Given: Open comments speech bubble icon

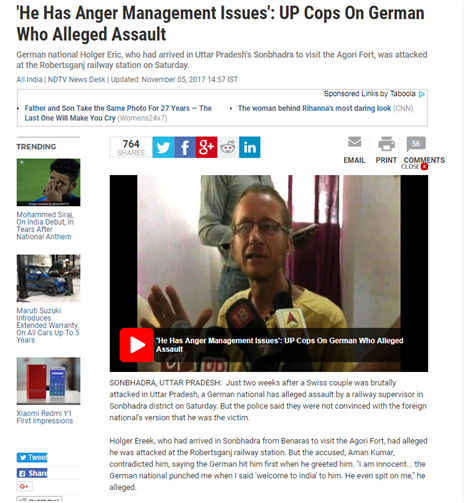Looking at the screenshot, I should pyautogui.click(x=416, y=144).
